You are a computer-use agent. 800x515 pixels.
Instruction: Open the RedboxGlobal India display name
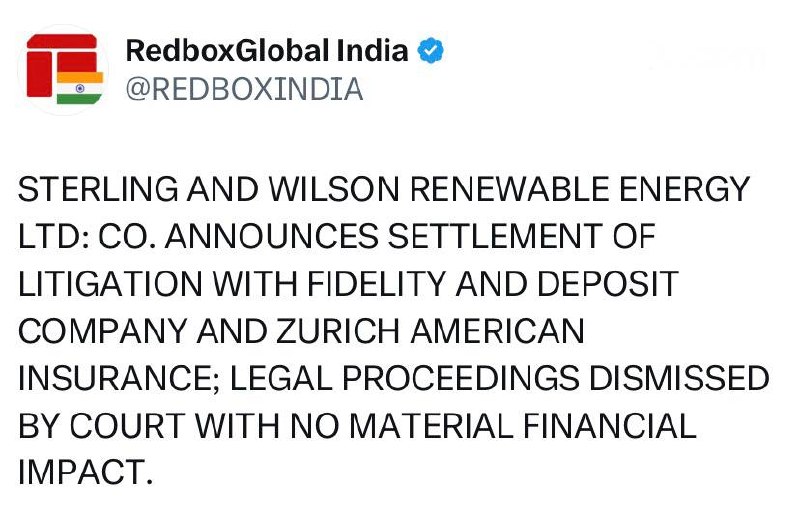click(x=267, y=50)
